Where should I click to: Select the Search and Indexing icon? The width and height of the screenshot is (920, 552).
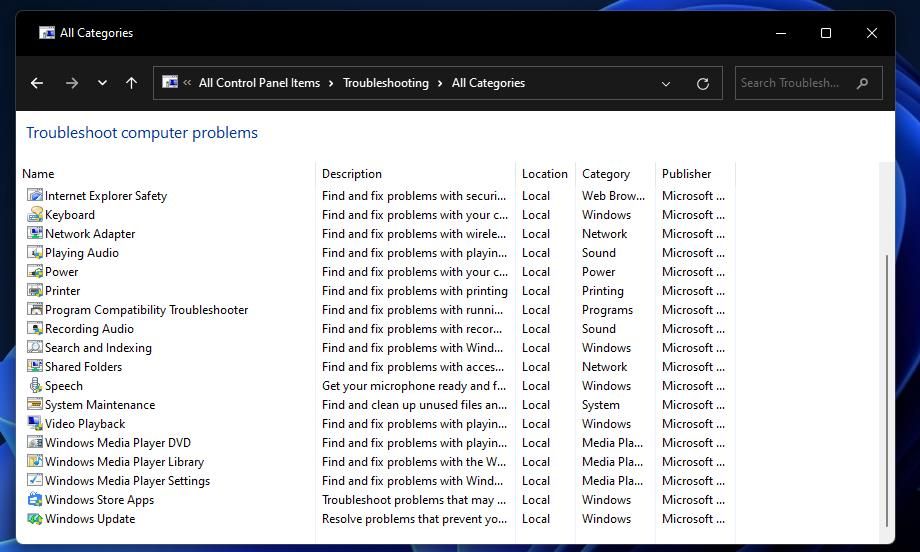35,348
